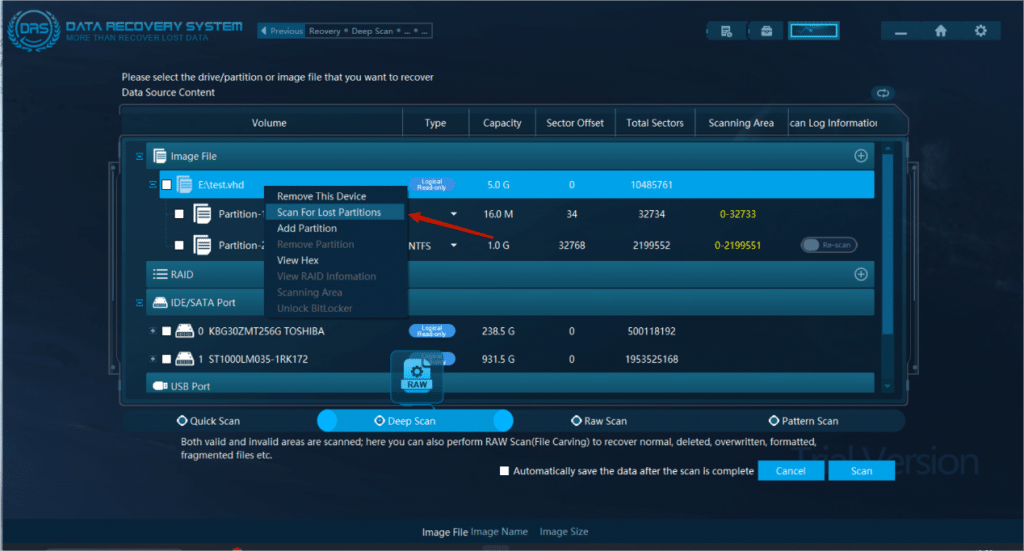
Task: Click the toolbox icon in top toolbar
Action: 766,31
